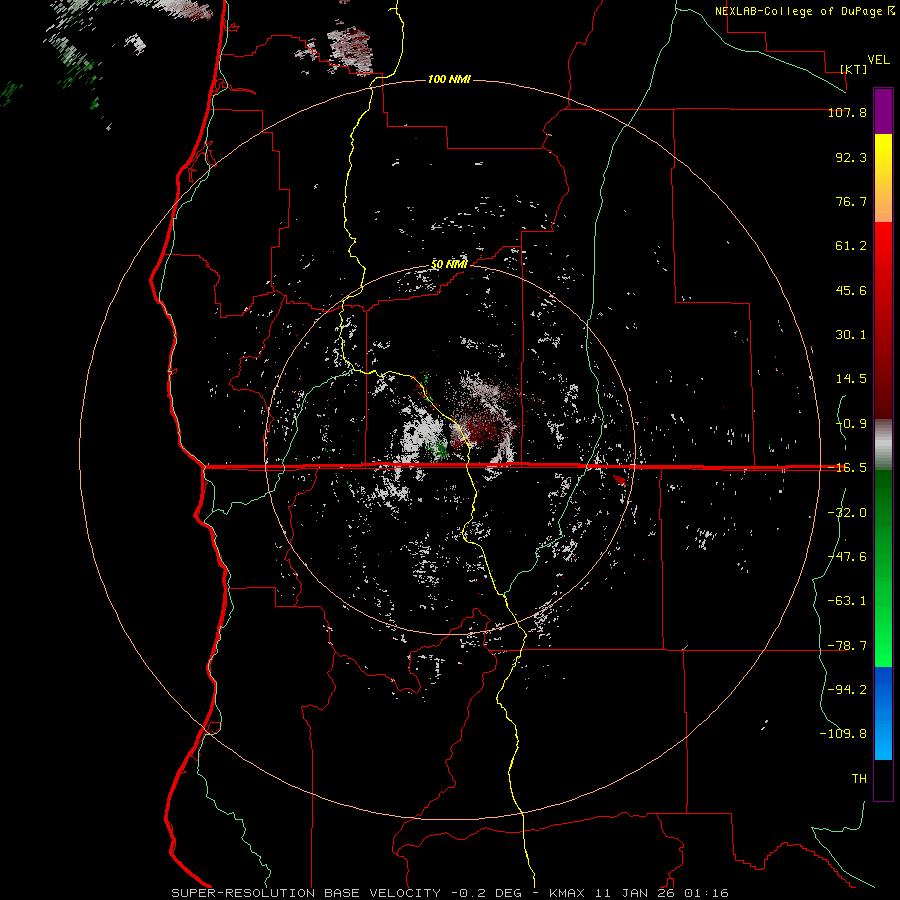Click the -78.7 scale value

point(847,646)
